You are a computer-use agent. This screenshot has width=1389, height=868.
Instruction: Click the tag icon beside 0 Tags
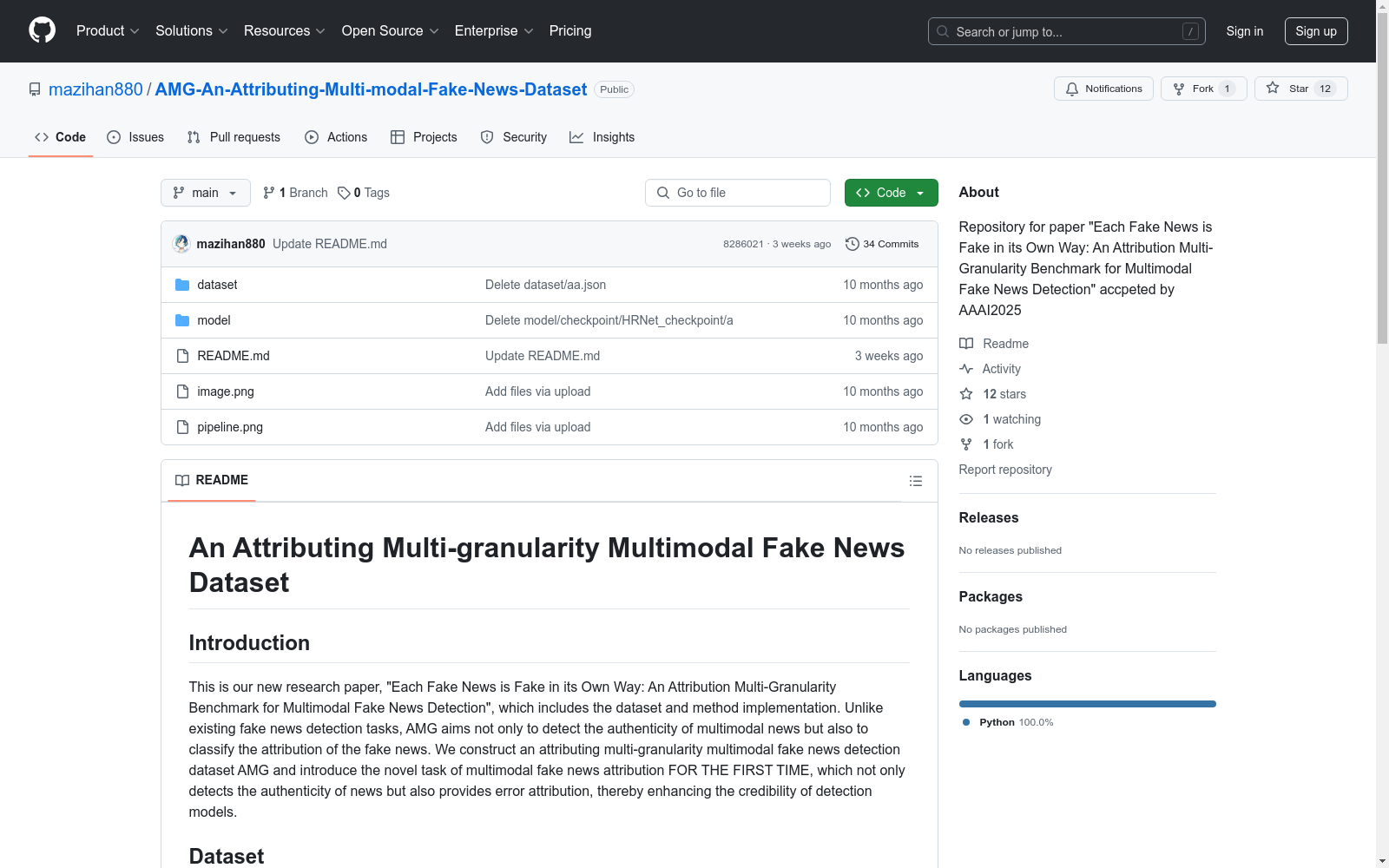[x=344, y=193]
